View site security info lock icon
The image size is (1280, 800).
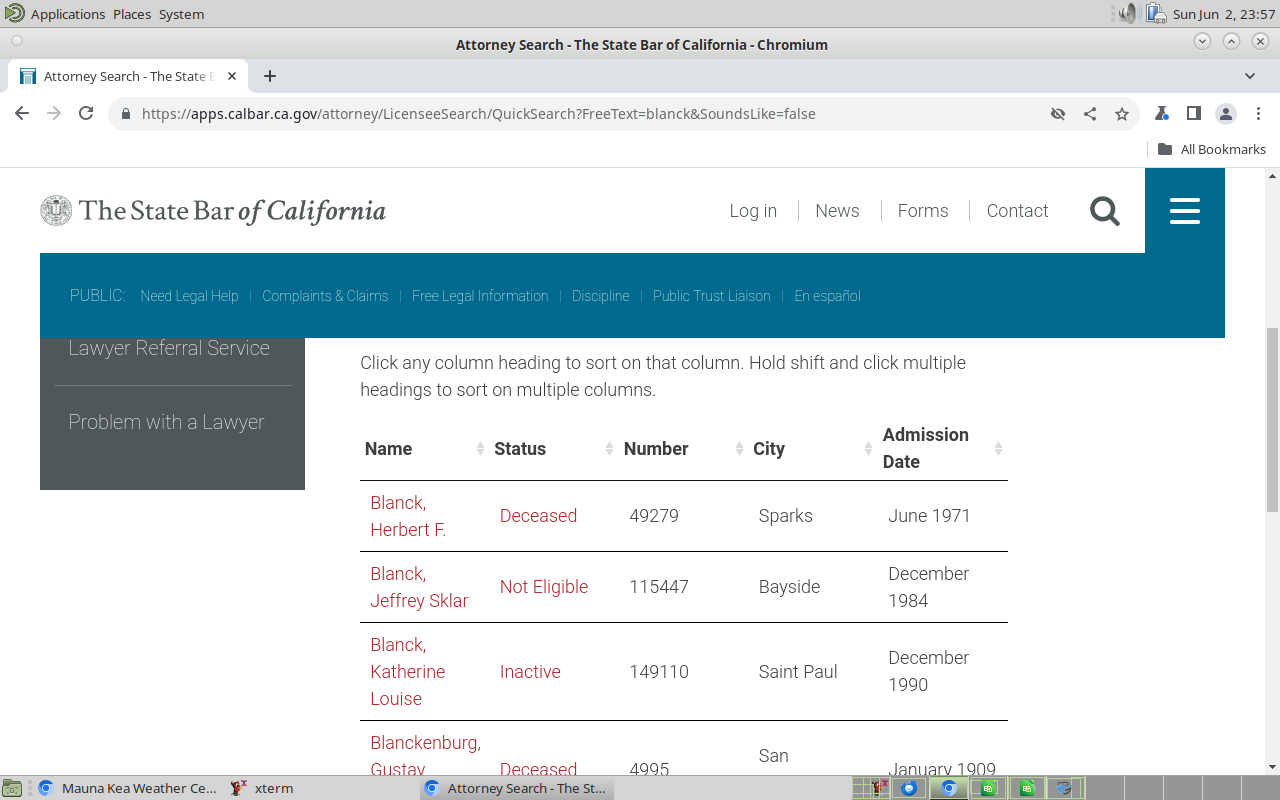pos(126,114)
